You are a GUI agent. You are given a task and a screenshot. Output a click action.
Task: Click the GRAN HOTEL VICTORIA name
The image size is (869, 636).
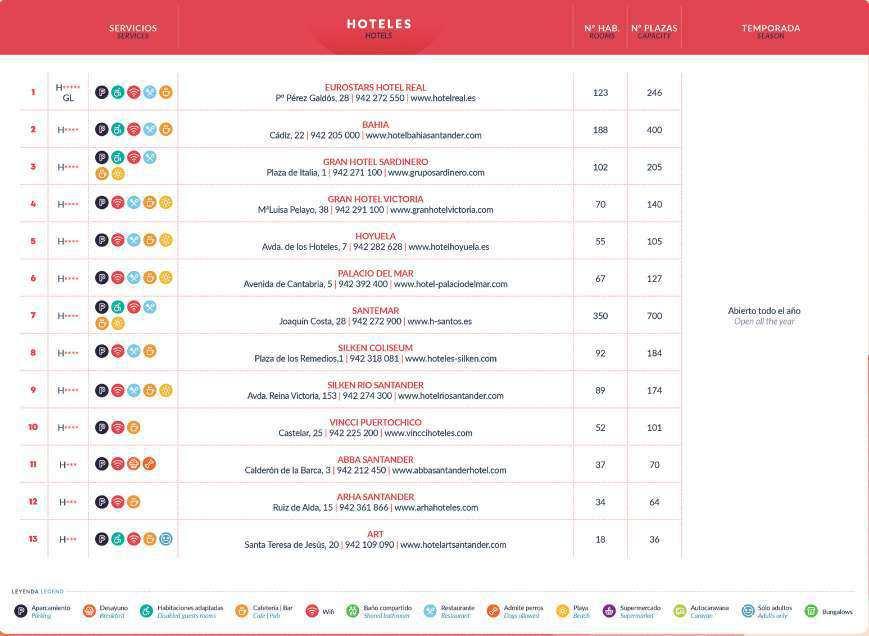tap(376, 198)
